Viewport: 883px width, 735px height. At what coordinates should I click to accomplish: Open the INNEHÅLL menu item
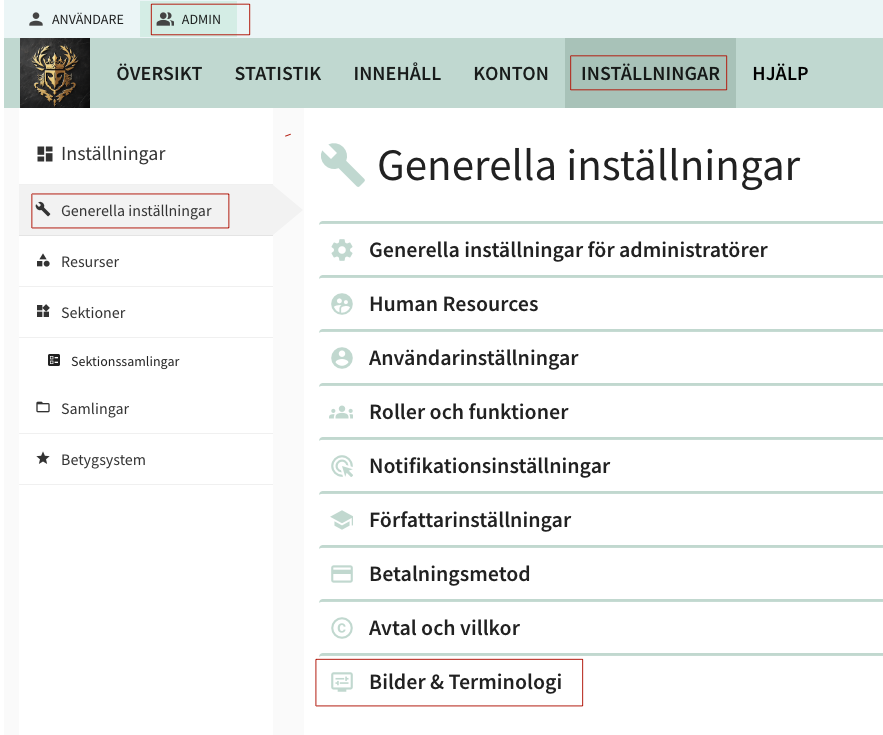(396, 72)
